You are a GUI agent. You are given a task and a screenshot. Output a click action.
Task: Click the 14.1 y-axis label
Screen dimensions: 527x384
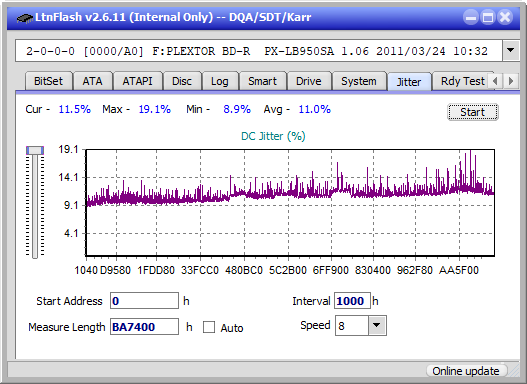pyautogui.click(x=68, y=177)
